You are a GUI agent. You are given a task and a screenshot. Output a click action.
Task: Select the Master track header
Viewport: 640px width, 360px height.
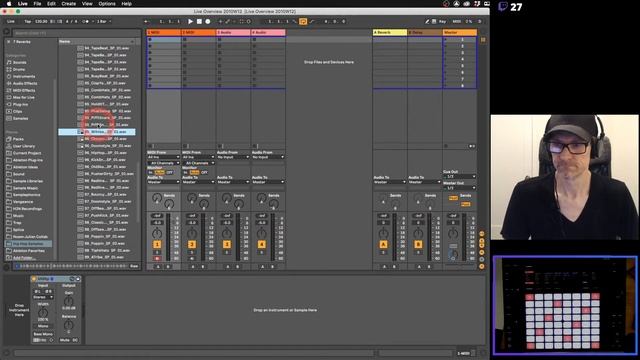pos(460,32)
